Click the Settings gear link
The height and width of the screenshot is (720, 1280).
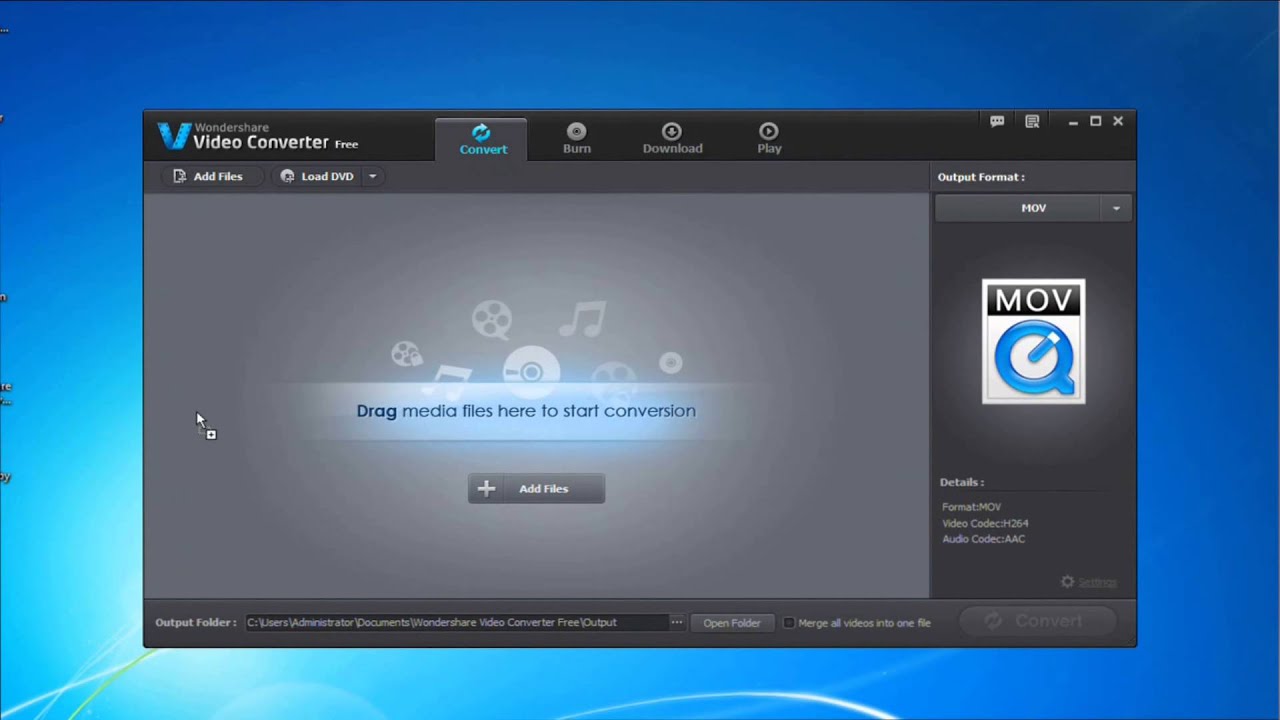click(1088, 582)
